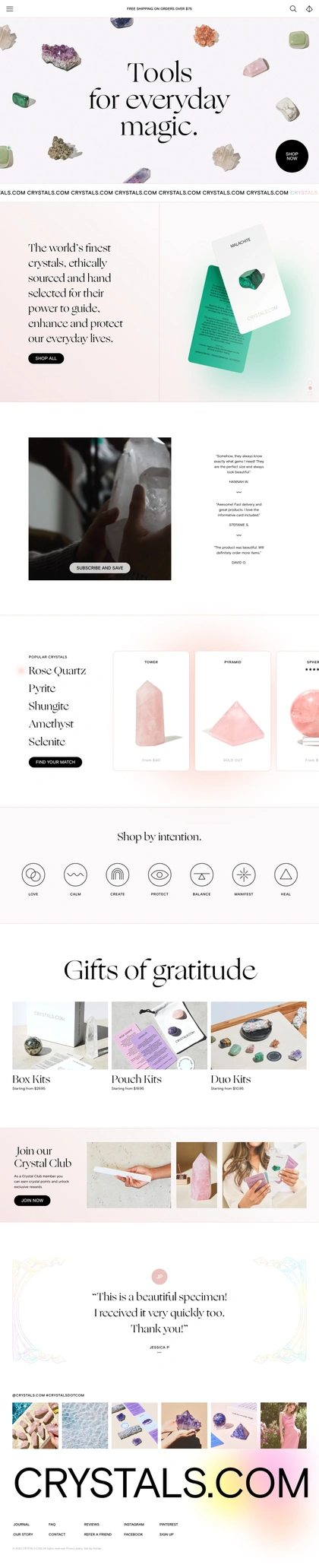This screenshot has width=319, height=1568.
Task: Open the crystal-shaped cart icon
Action: pyautogui.click(x=309, y=9)
